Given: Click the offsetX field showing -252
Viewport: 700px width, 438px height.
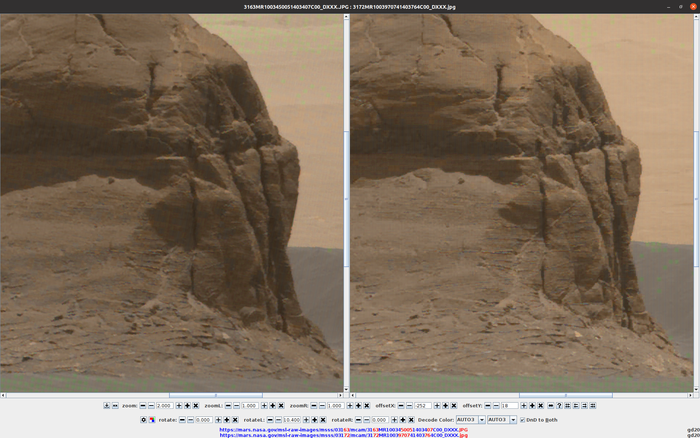Looking at the screenshot, I should (x=423, y=406).
